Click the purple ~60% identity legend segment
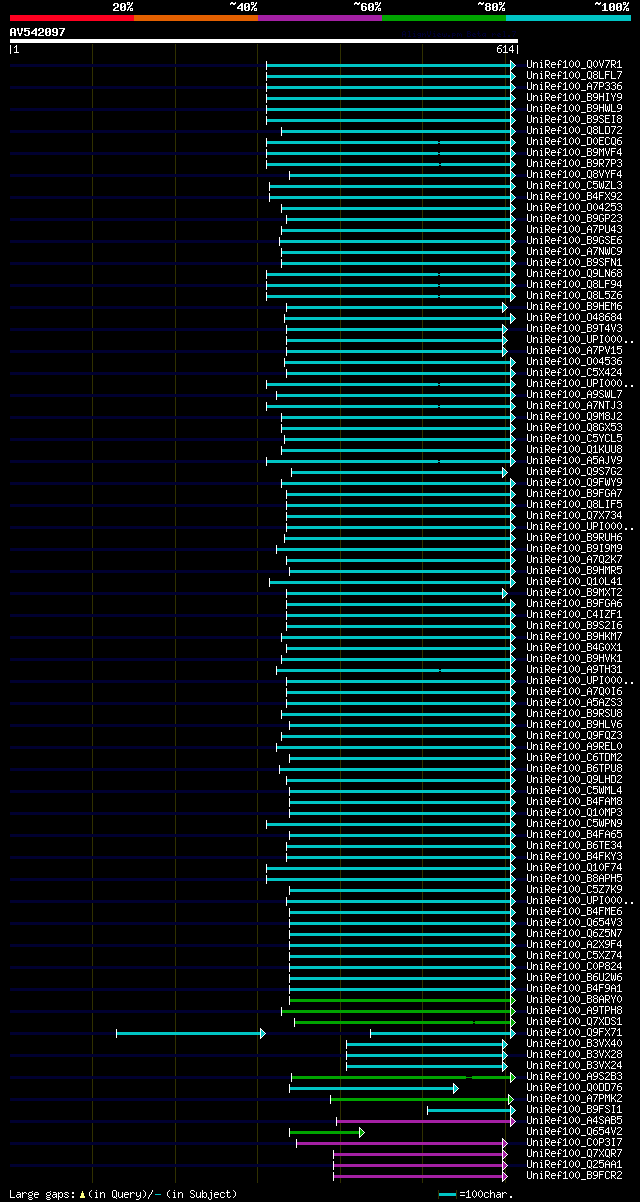The width and height of the screenshot is (640, 1202). click(x=320, y=18)
